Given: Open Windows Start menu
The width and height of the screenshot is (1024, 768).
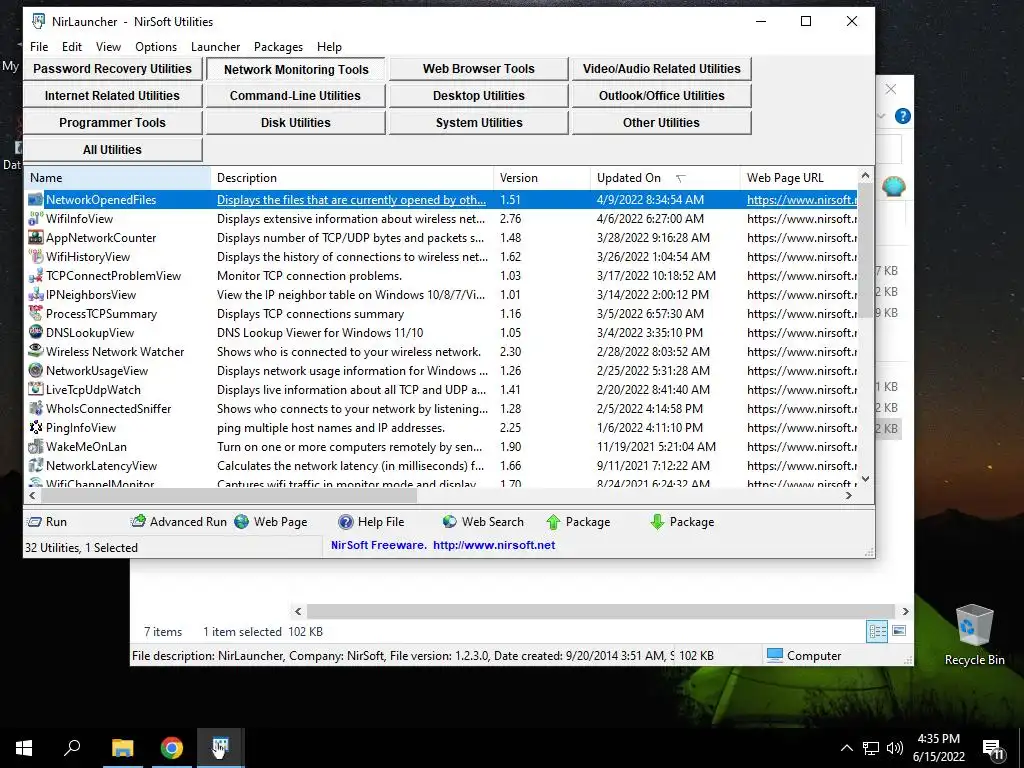Looking at the screenshot, I should (x=24, y=748).
